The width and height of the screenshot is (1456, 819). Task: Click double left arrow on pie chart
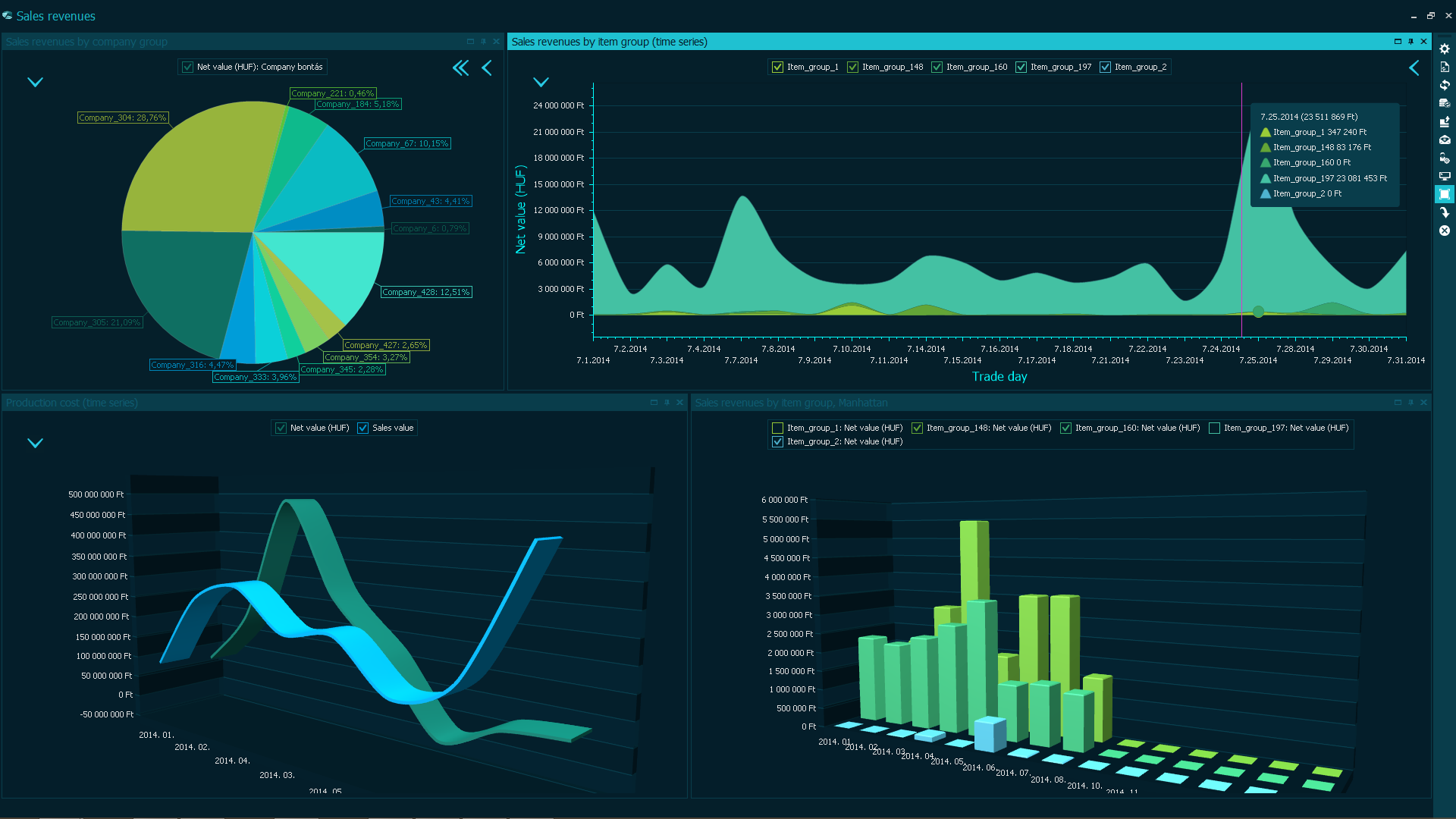coord(460,68)
